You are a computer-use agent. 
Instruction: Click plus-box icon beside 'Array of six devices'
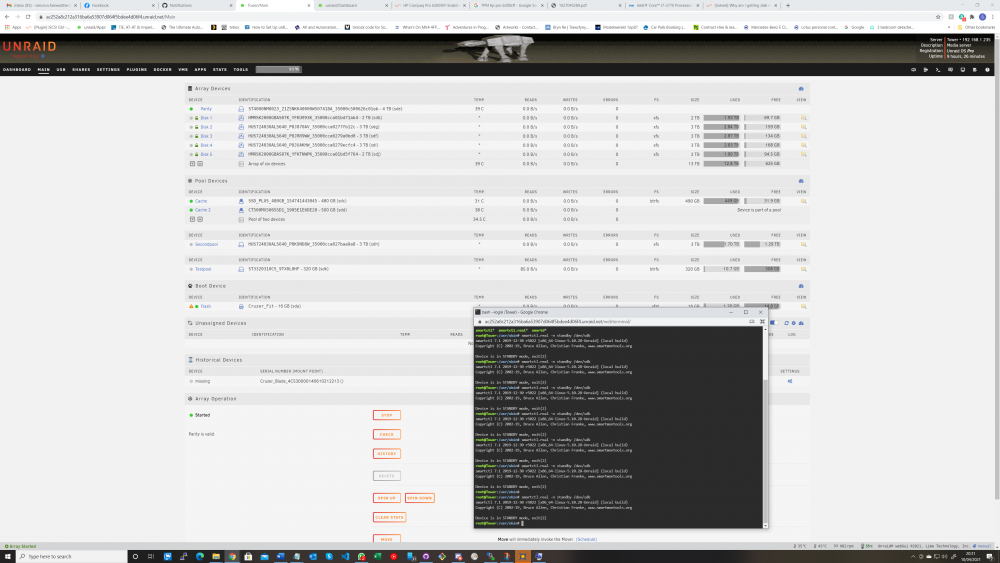click(x=193, y=164)
